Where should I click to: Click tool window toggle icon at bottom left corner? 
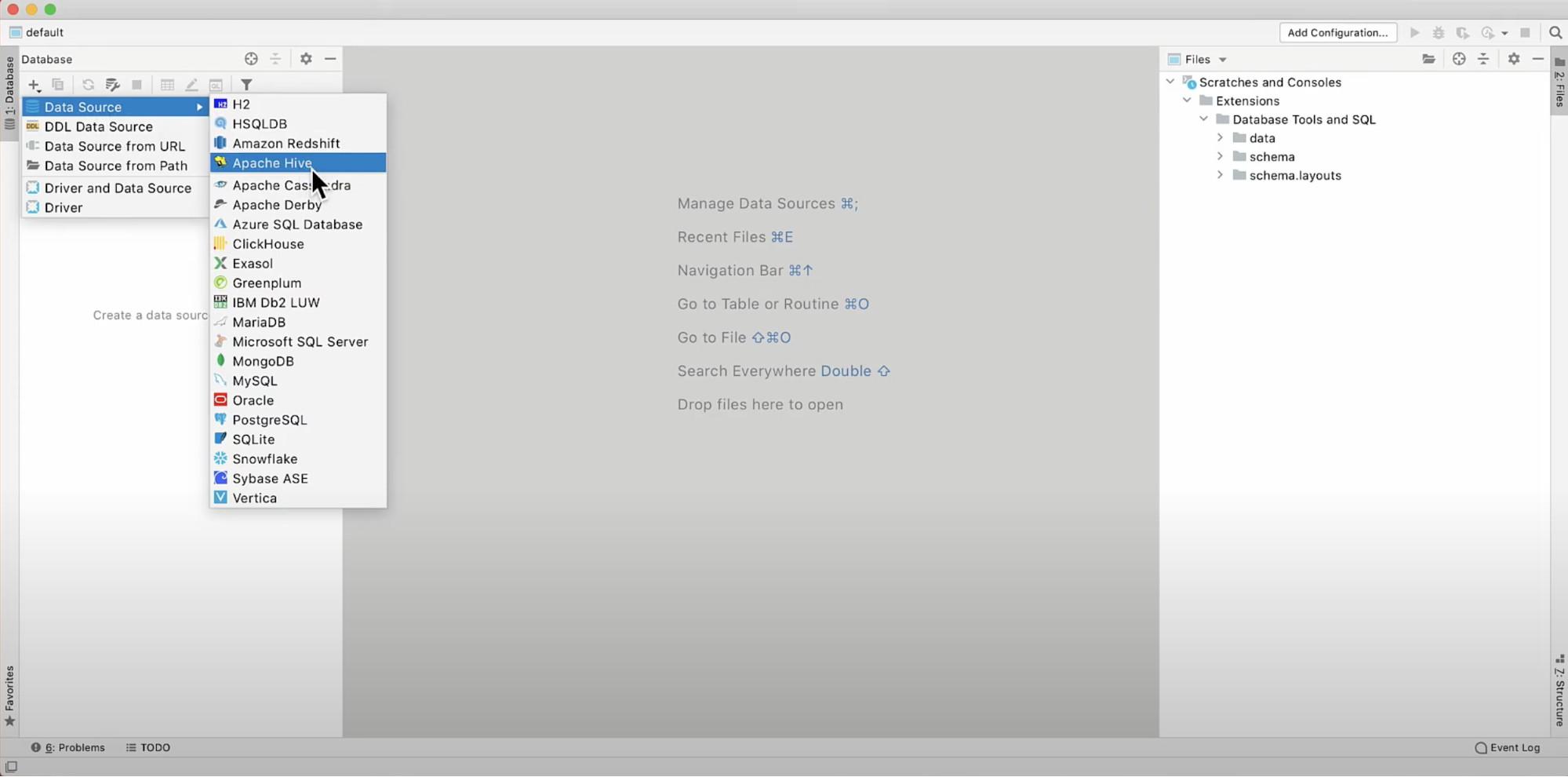pos(11,768)
